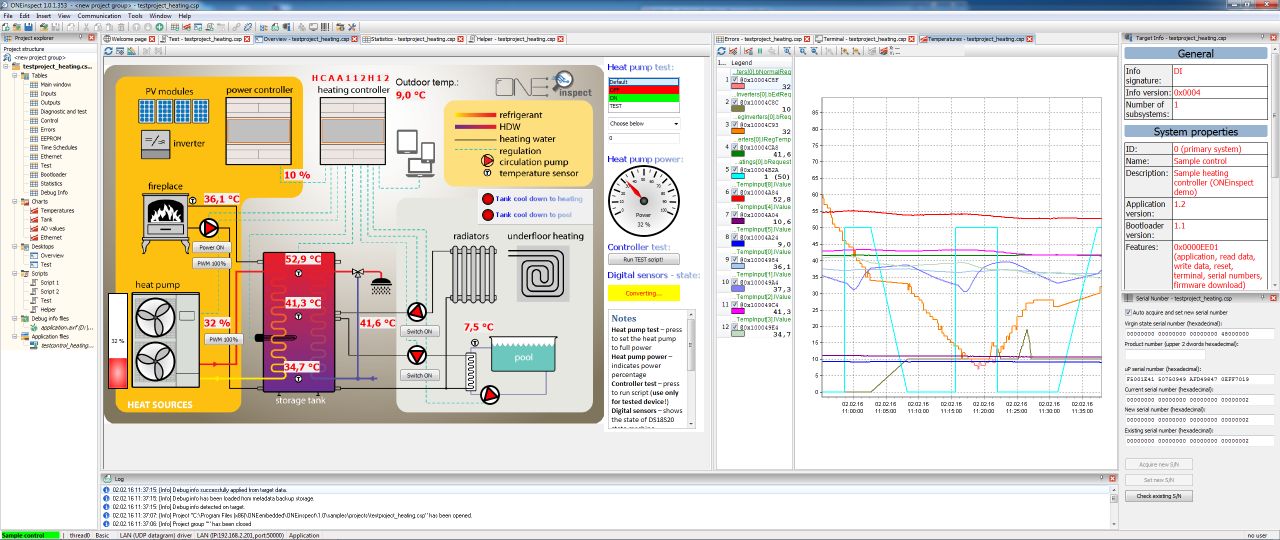Toggle legend checkbox for series 6 value 52,8

(735, 191)
